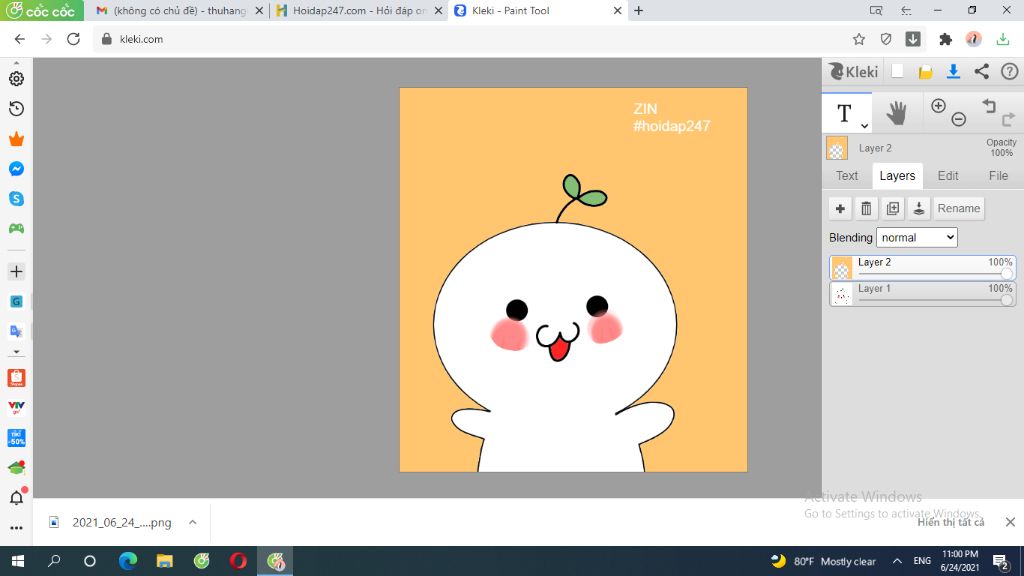Share the drawing via the share icon

pos(982,71)
